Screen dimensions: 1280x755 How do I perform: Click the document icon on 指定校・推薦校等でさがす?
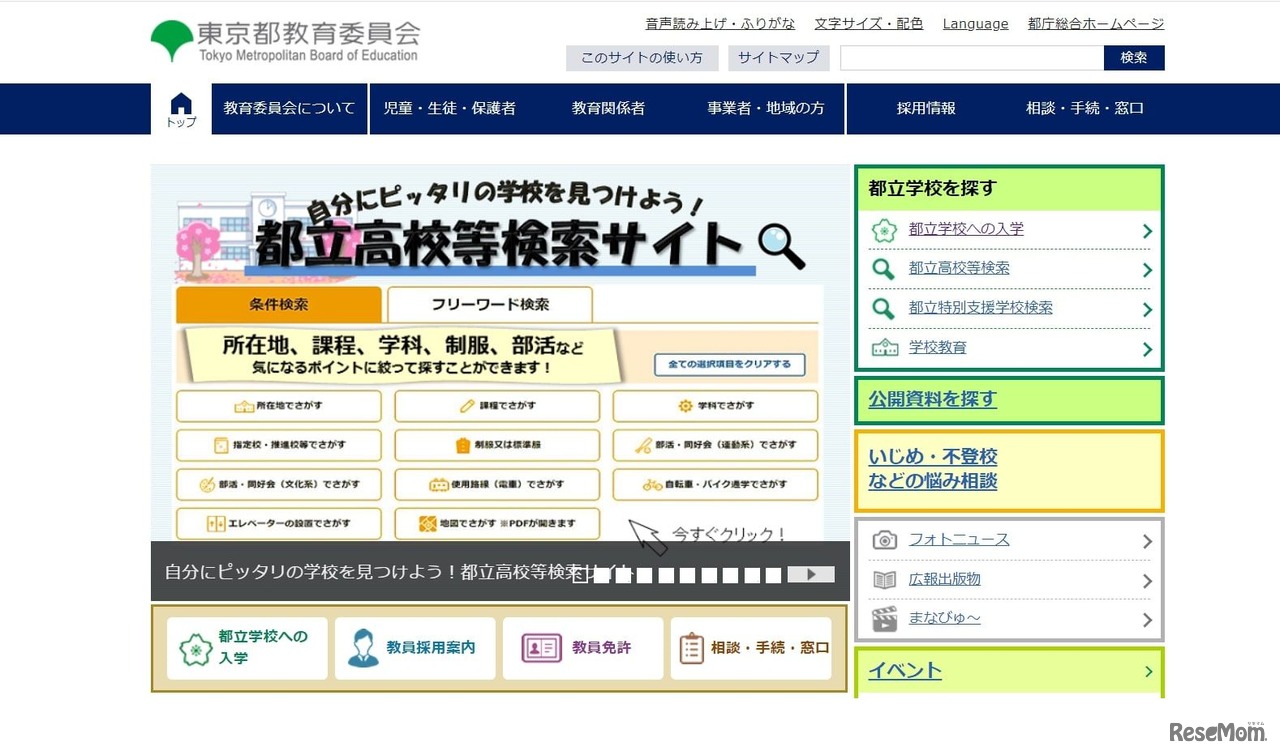[x=221, y=445]
